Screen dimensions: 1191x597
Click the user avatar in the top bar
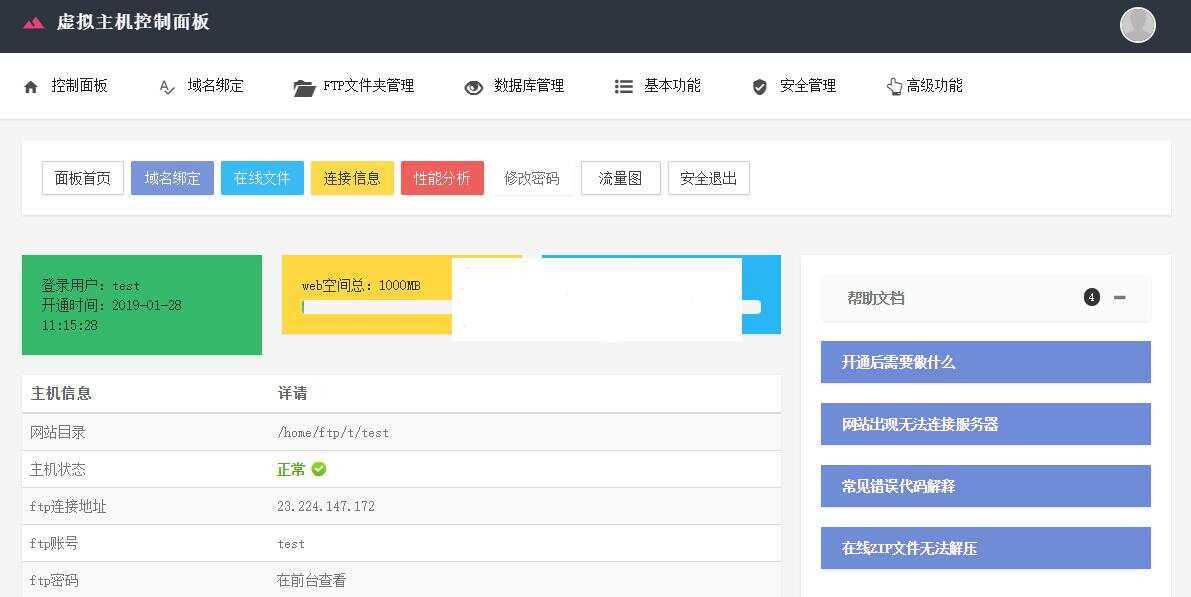pos(1137,25)
